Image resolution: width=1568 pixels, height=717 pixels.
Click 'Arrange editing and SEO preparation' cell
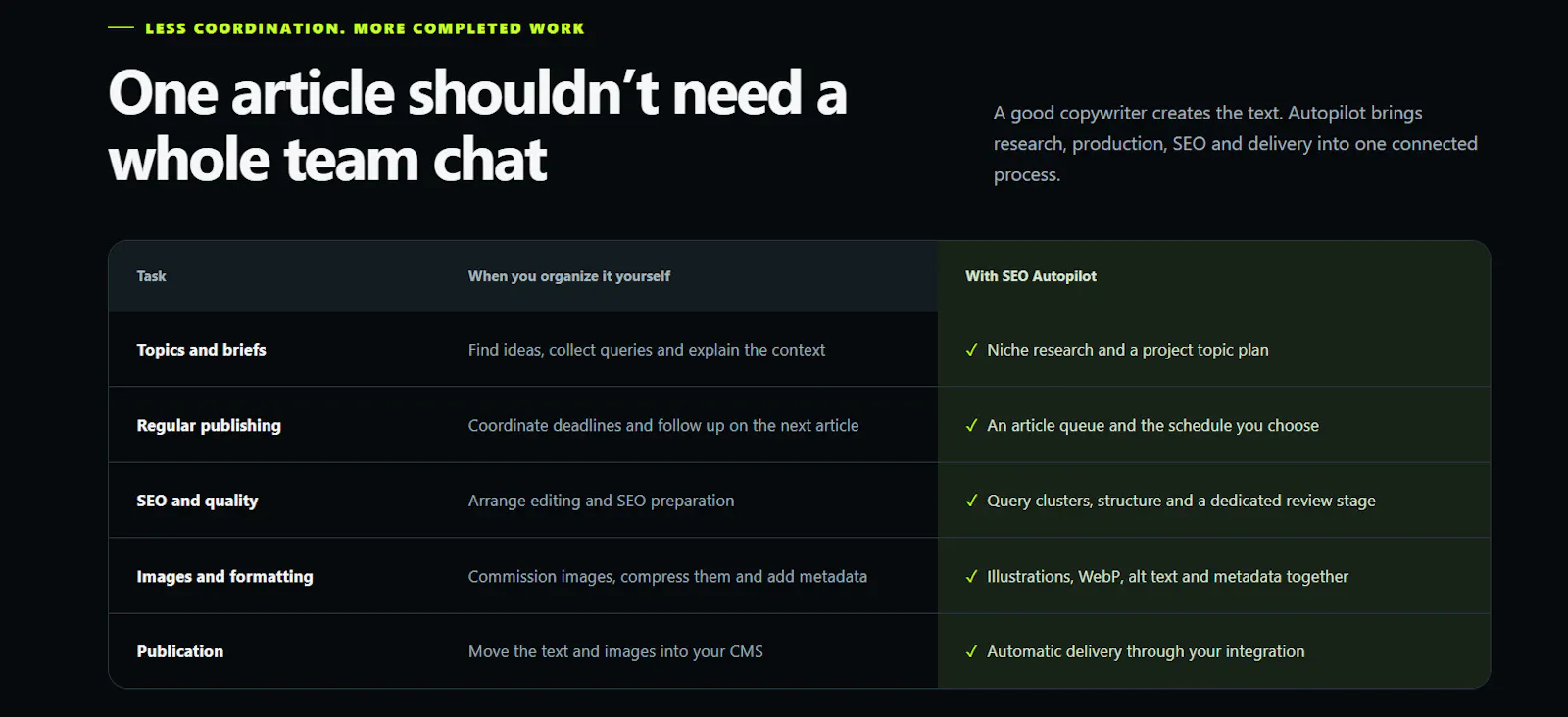click(x=601, y=501)
